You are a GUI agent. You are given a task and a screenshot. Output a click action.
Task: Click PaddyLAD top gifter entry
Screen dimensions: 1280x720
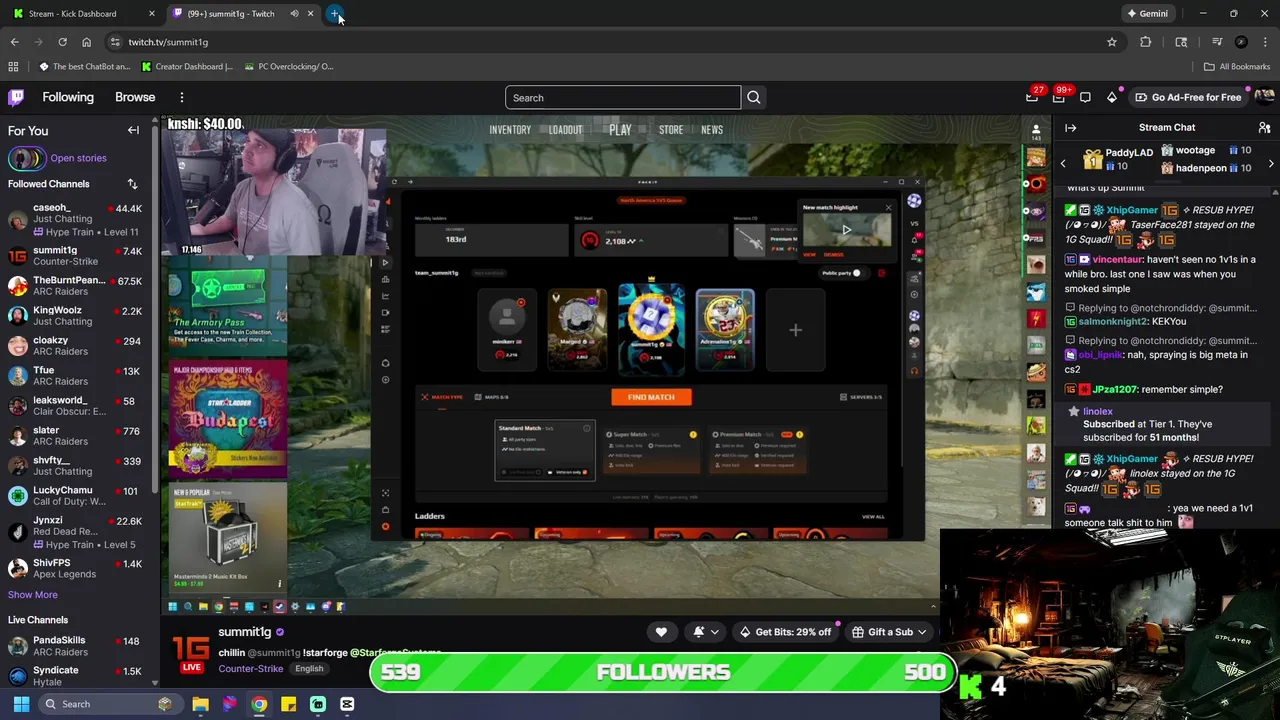[x=1119, y=159]
